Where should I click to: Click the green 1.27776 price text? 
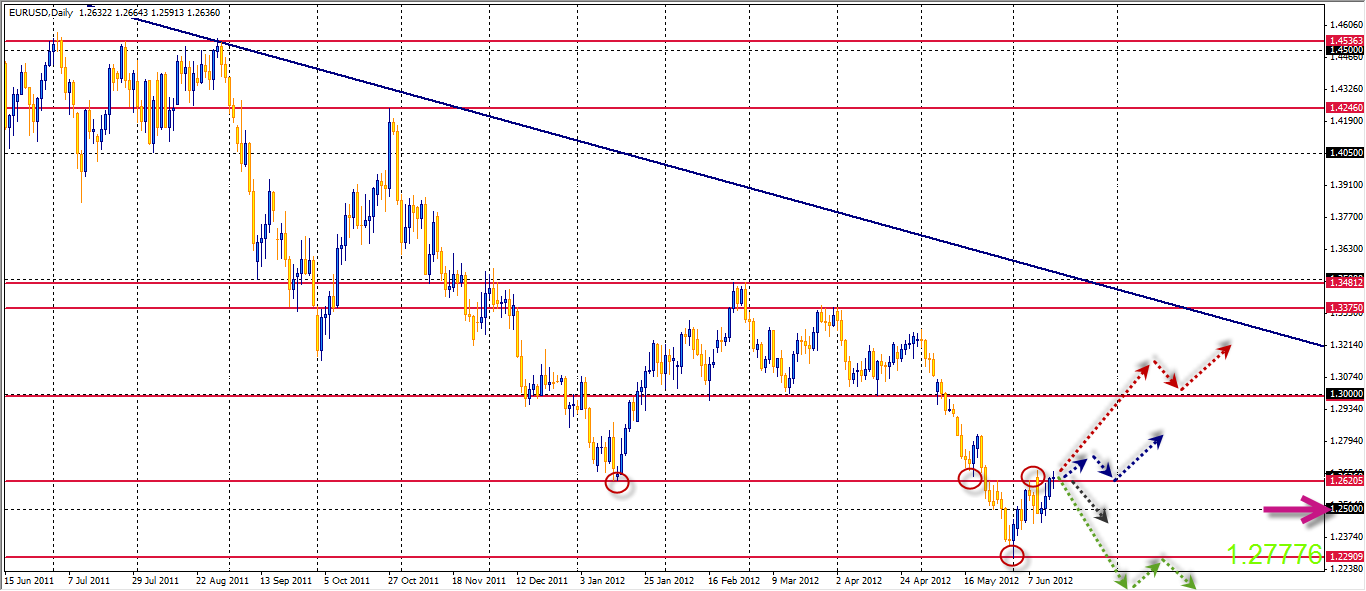click(1273, 554)
